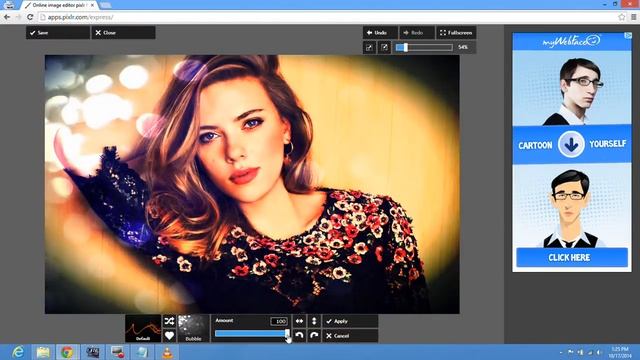Click the Chrome taskbar icon
The width and height of the screenshot is (640, 360).
pyautogui.click(x=67, y=352)
